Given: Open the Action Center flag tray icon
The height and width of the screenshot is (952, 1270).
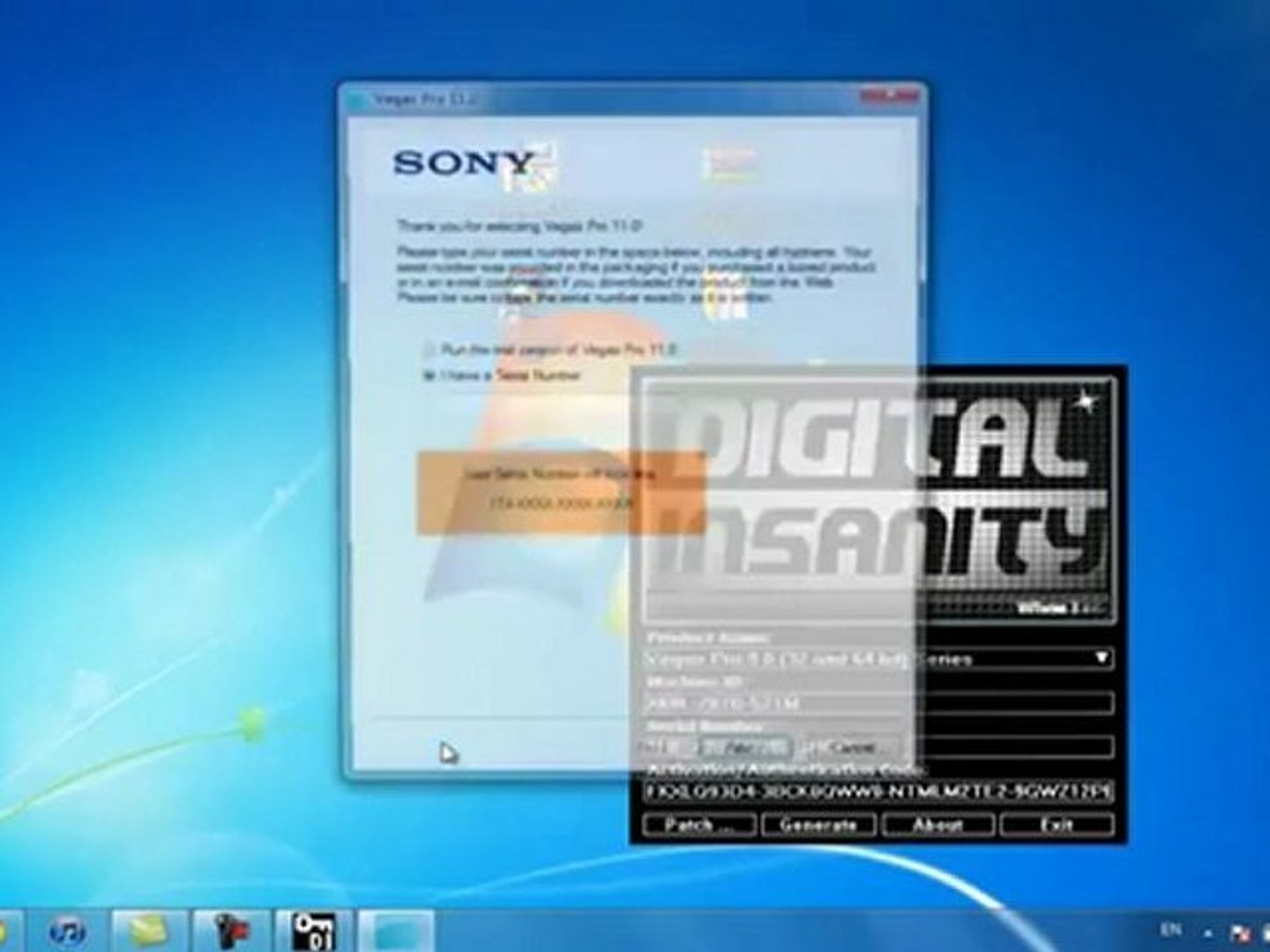Looking at the screenshot, I should pos(1240,933).
